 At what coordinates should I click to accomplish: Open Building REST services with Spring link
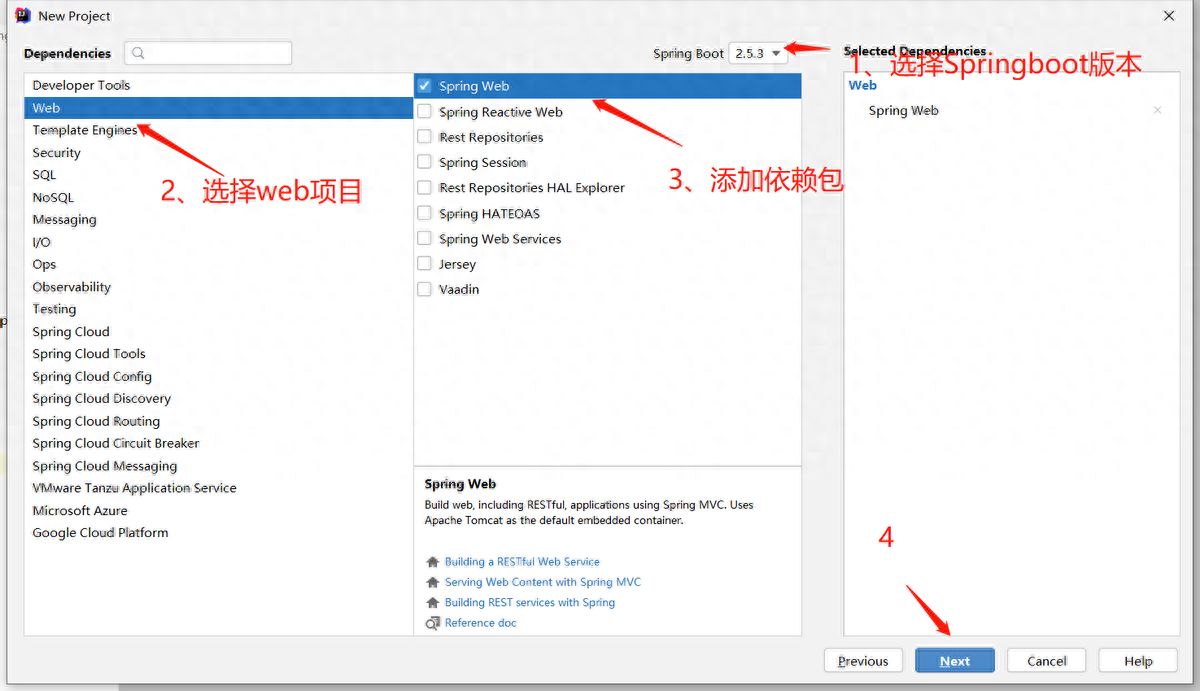coord(530,602)
